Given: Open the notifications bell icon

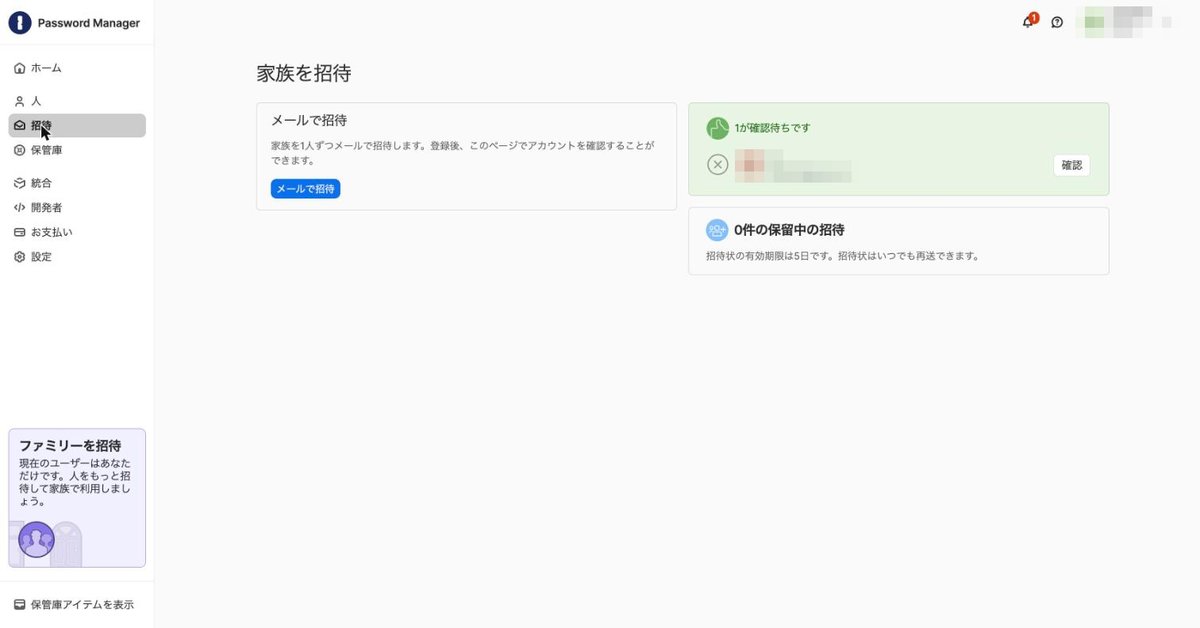Looking at the screenshot, I should 1028,22.
